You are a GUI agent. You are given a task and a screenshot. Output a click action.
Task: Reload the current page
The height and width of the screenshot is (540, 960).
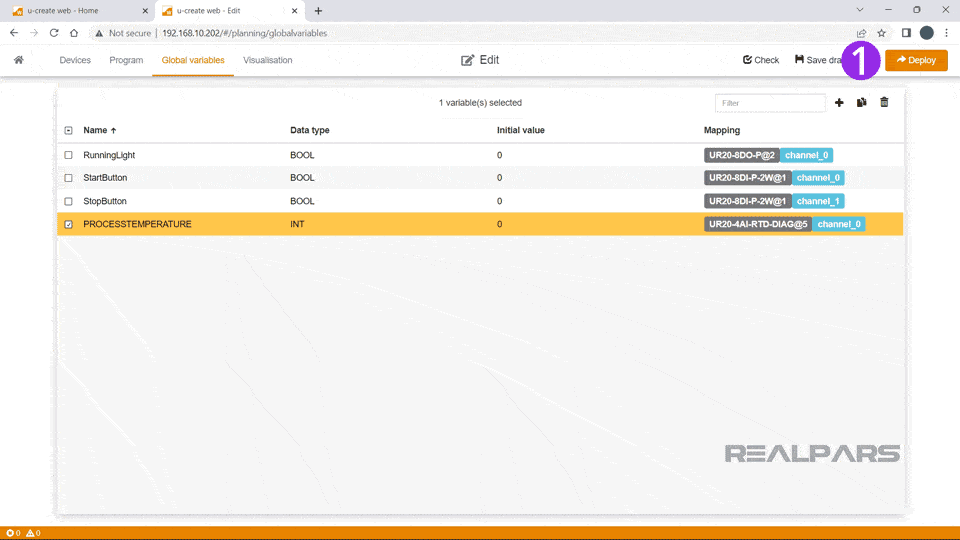point(54,33)
